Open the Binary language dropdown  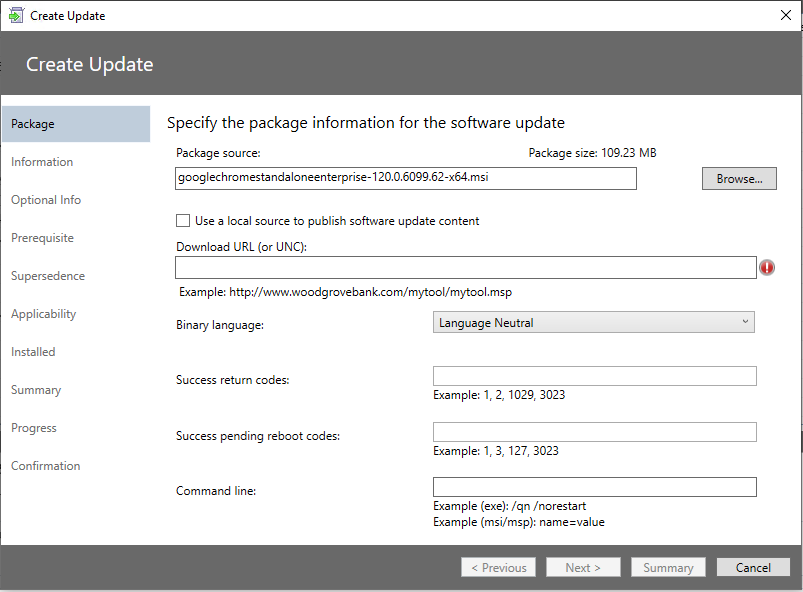[x=594, y=323]
